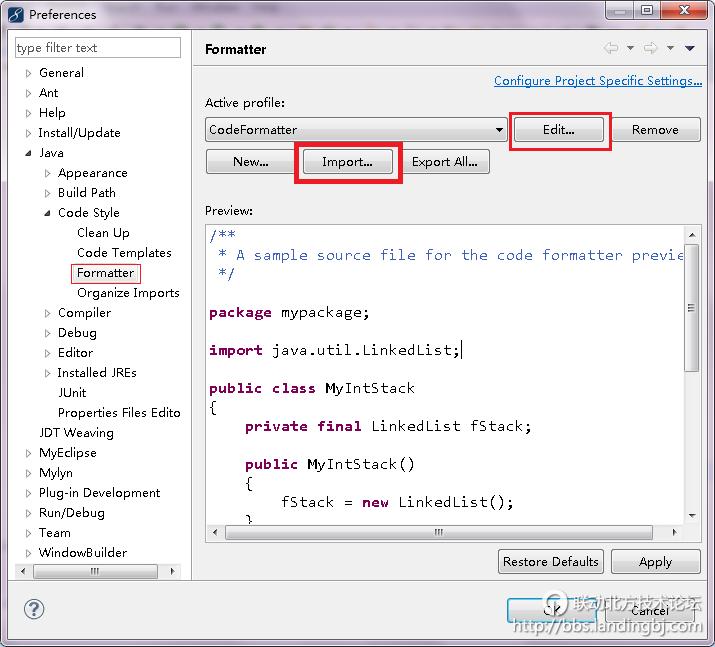
Task: Open the help question mark icon
Action: click(33, 609)
